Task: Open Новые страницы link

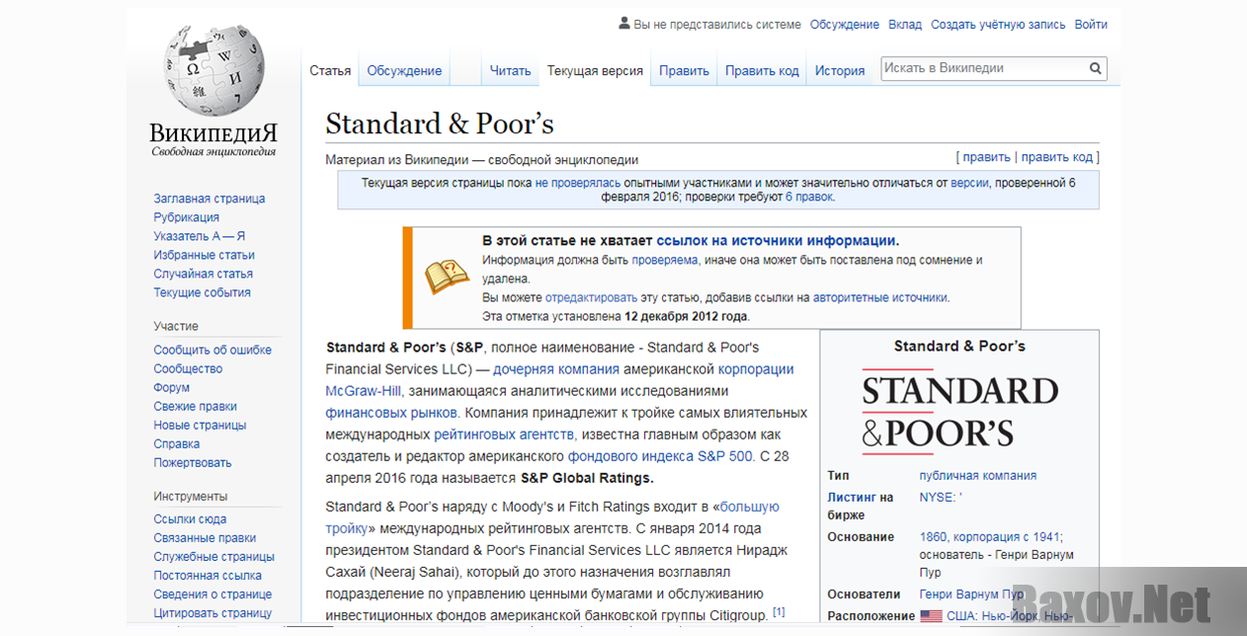Action: (200, 425)
